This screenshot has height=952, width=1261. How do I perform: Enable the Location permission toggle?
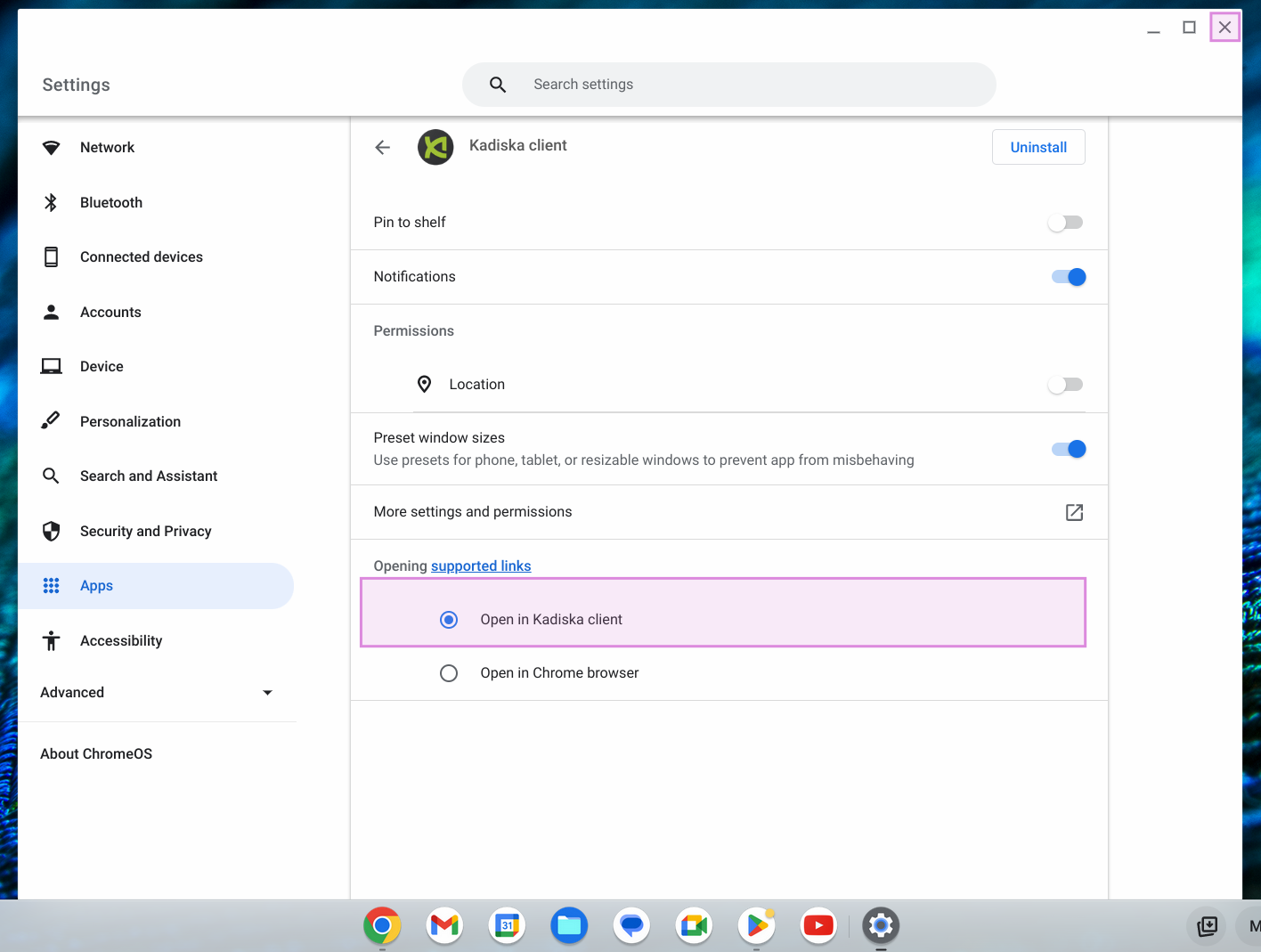coord(1066,385)
